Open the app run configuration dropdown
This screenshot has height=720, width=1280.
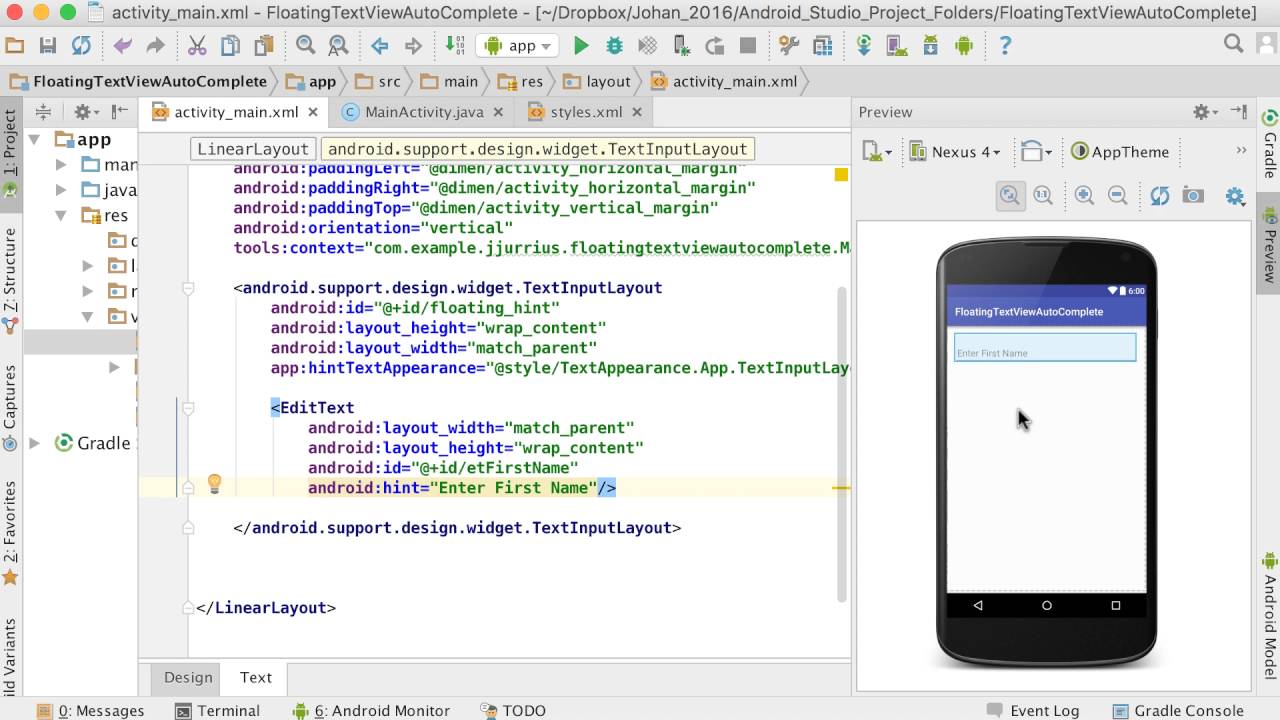click(519, 46)
